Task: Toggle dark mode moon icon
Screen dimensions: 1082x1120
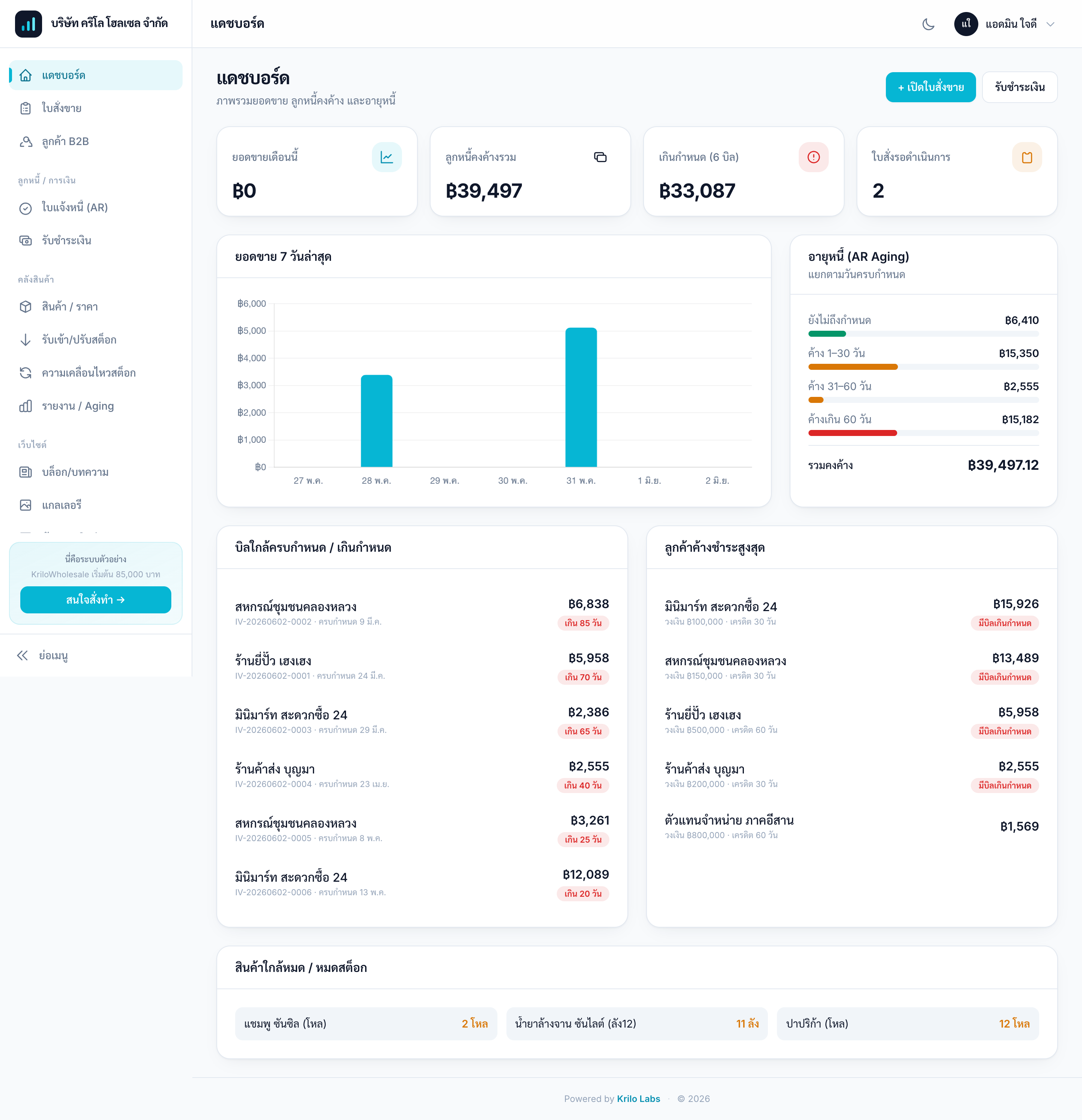Action: pyautogui.click(x=928, y=24)
